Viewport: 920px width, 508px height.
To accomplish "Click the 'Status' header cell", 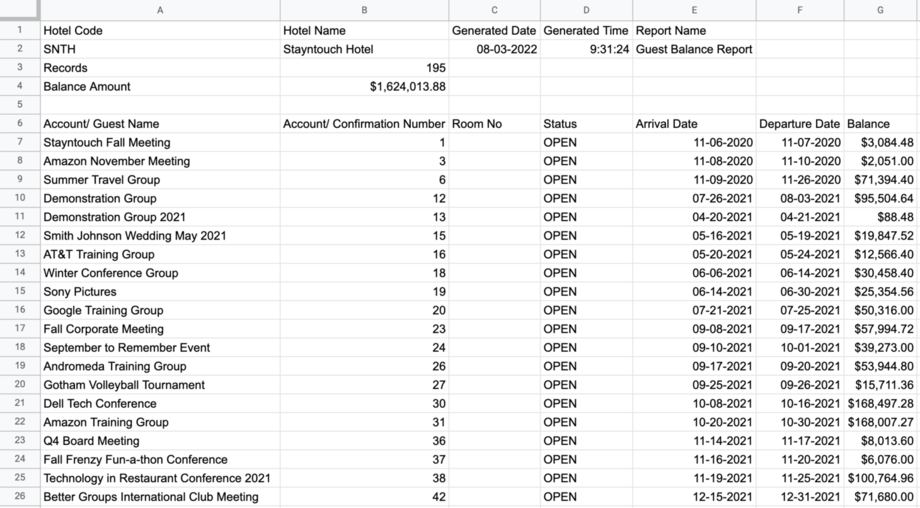I will point(586,124).
